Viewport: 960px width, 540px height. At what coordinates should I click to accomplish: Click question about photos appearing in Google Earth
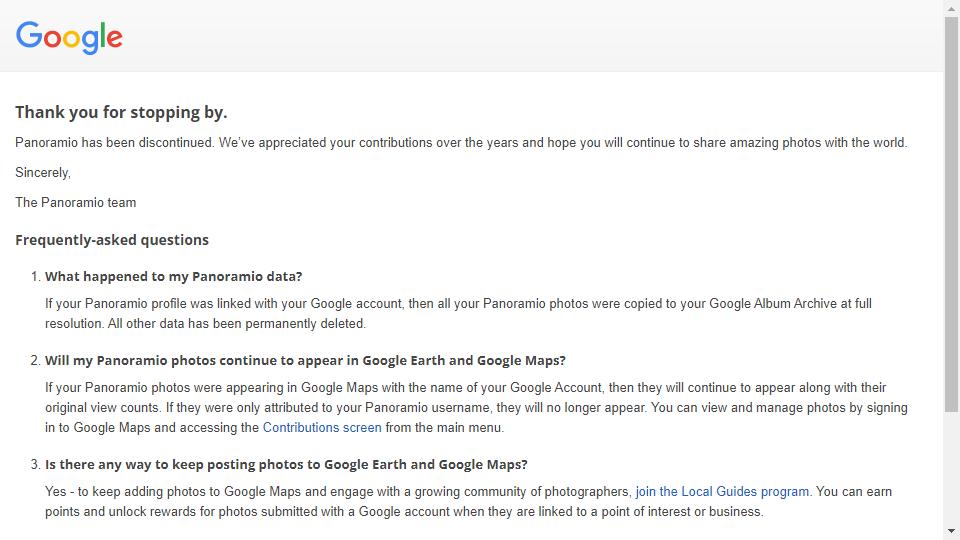click(306, 360)
